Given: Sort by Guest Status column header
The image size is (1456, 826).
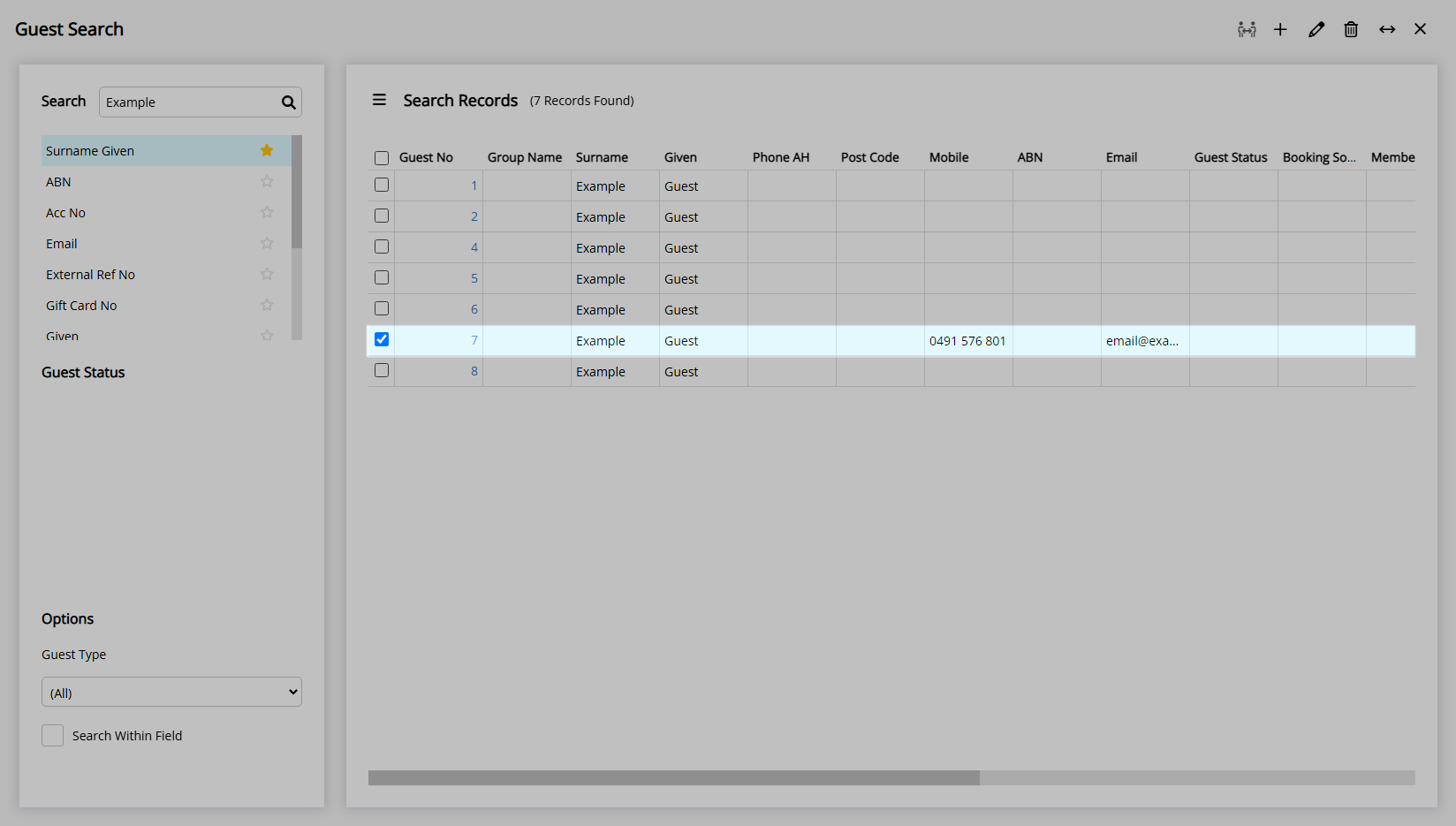Looking at the screenshot, I should click(x=1231, y=157).
